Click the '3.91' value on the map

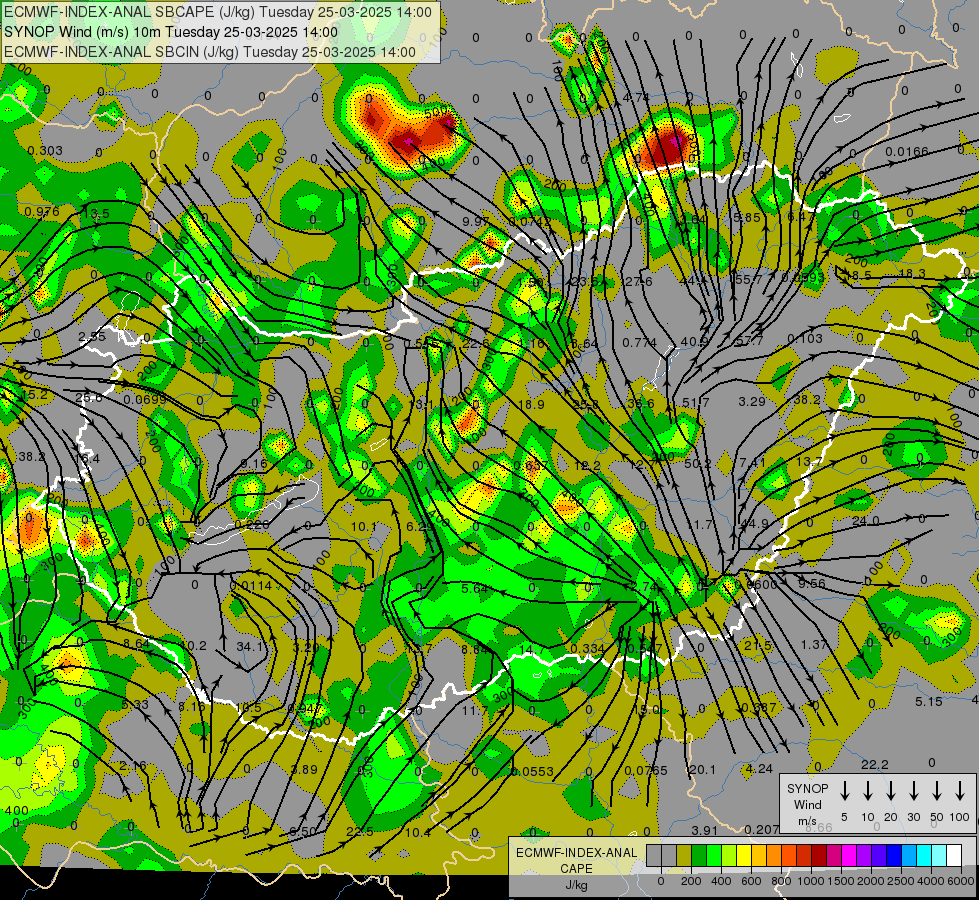[705, 830]
